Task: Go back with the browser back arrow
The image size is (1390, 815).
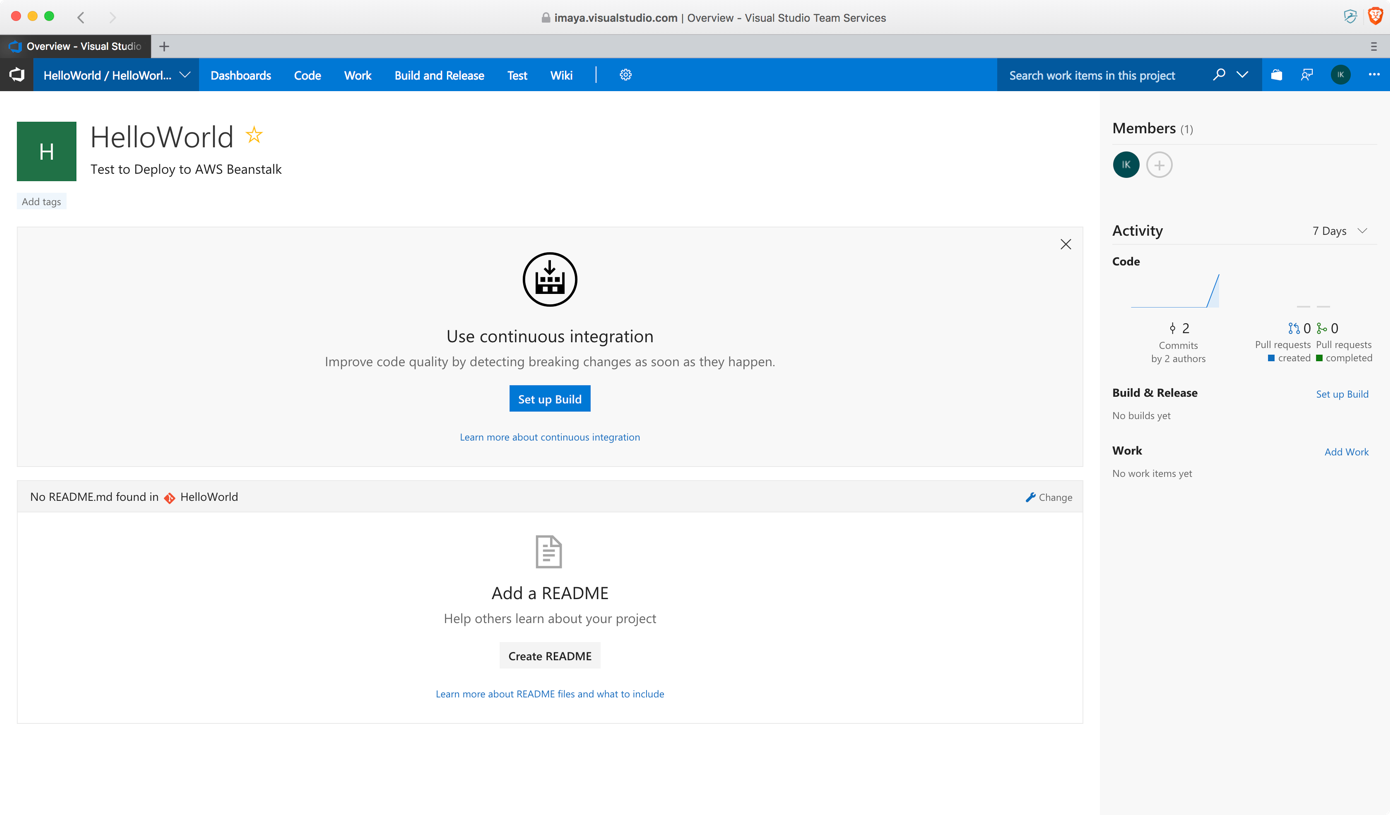Action: pos(81,17)
